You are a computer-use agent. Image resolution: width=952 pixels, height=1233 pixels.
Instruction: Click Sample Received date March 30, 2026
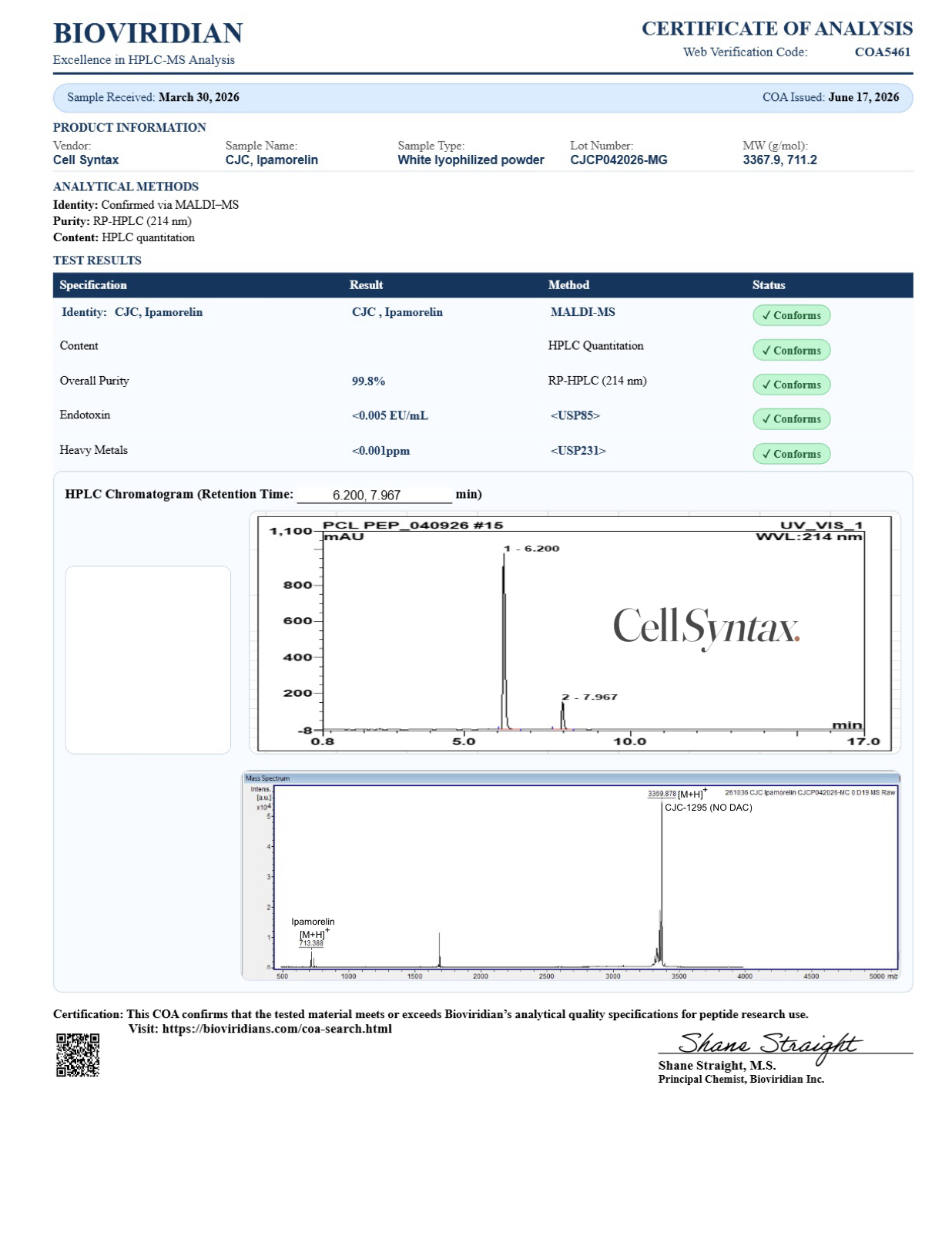(x=199, y=97)
